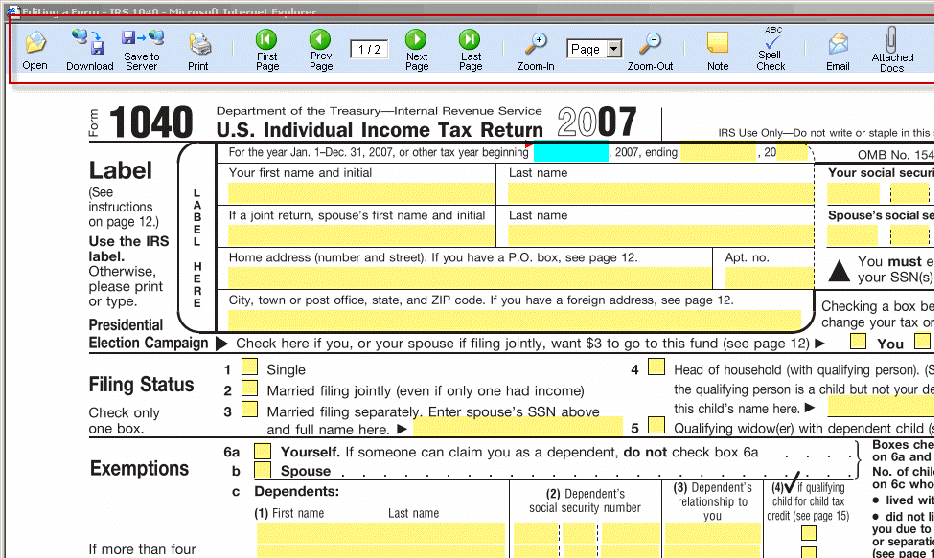Add a Note with the sticky note icon

click(x=717, y=43)
